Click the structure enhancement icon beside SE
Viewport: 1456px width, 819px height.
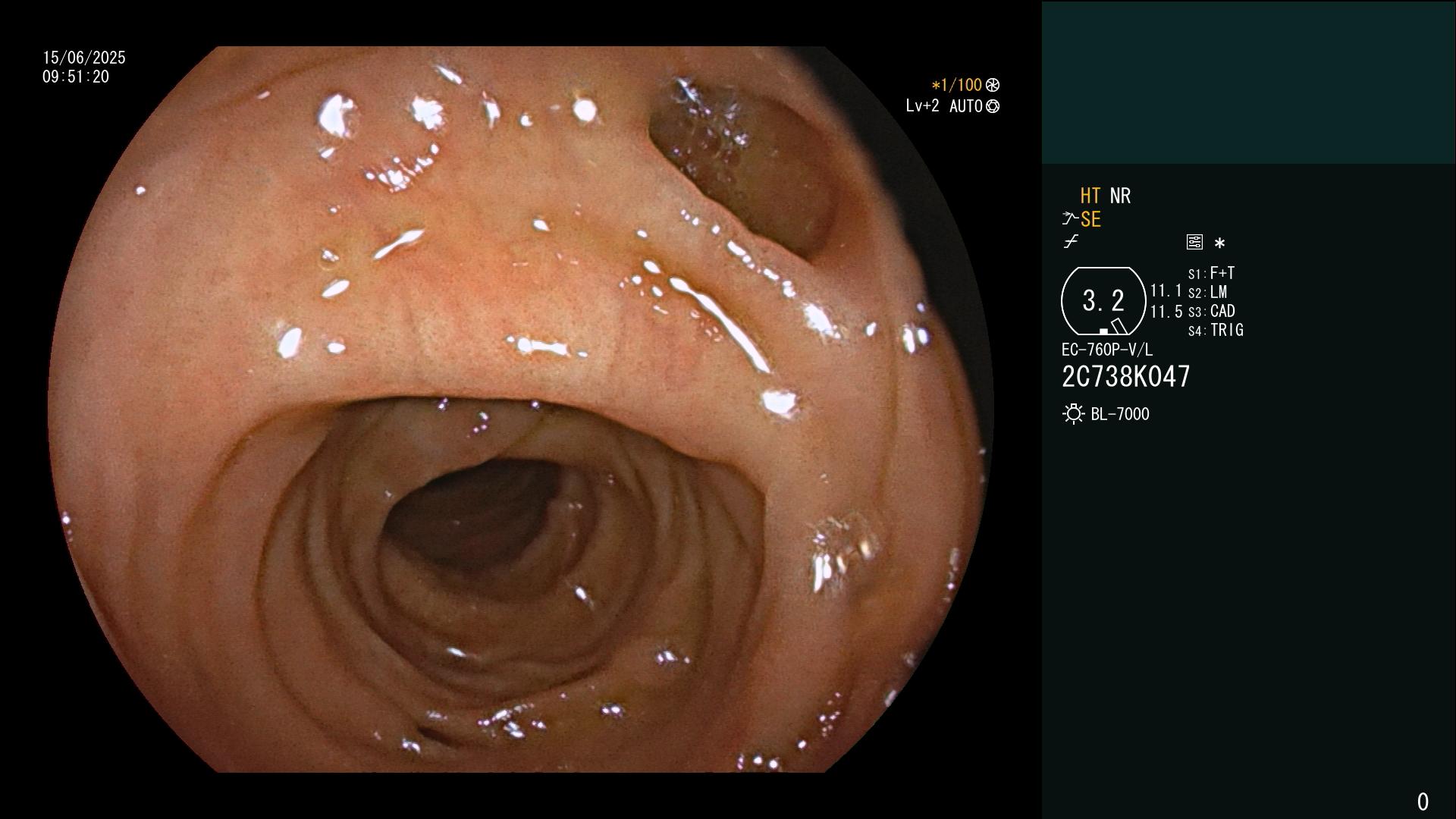1069,219
